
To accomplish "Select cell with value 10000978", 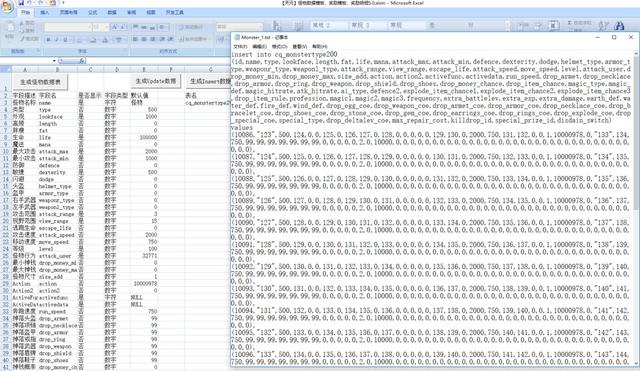I will pyautogui.click(x=144, y=283).
